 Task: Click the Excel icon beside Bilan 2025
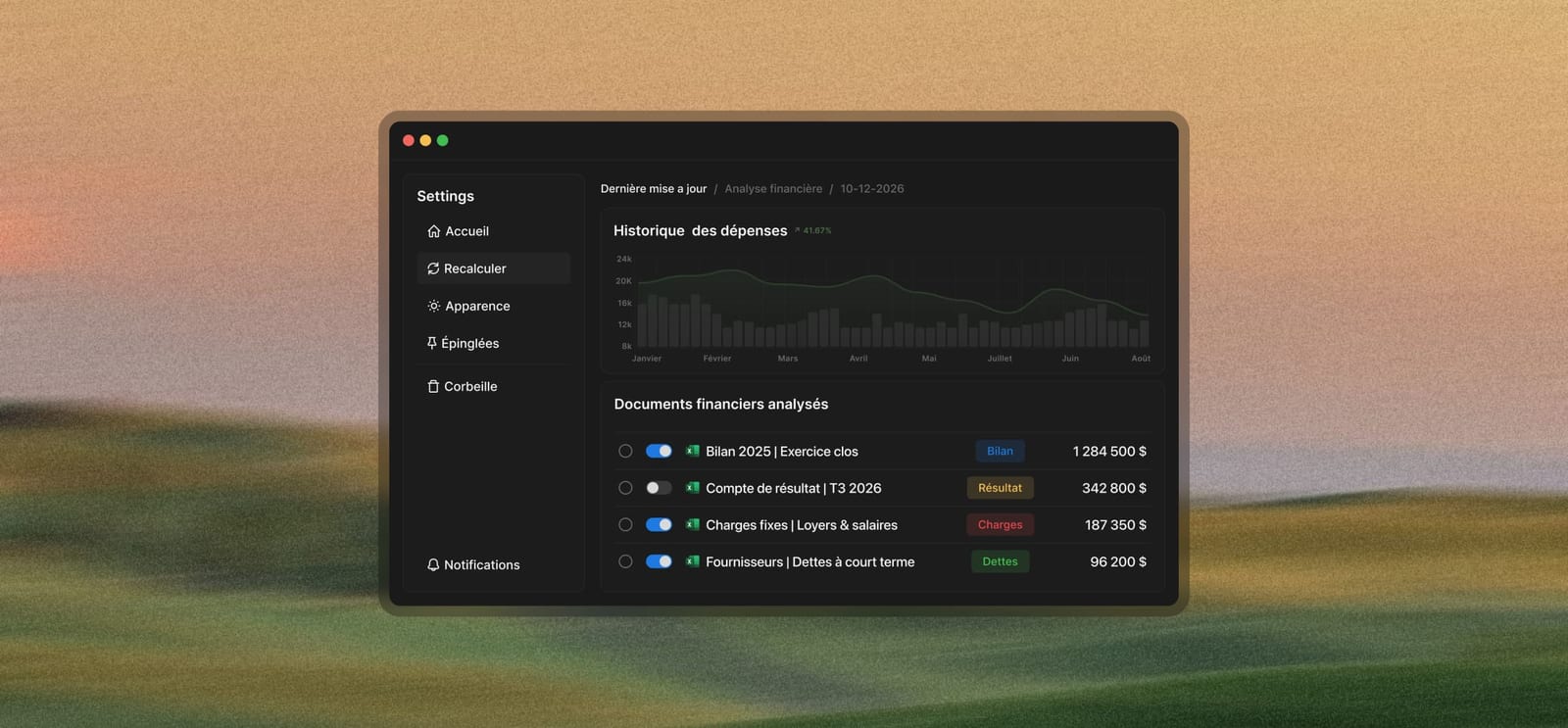click(693, 451)
